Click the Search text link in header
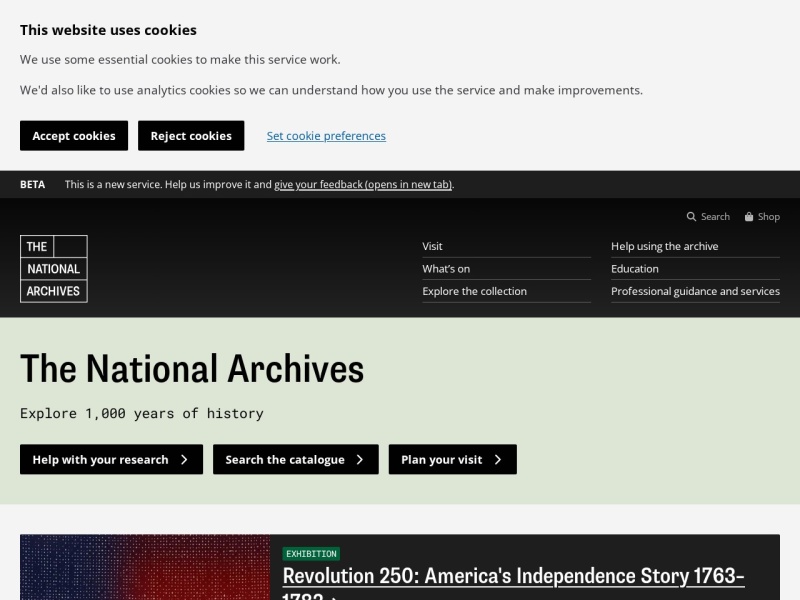Image resolution: width=800 pixels, height=600 pixels. (x=715, y=217)
